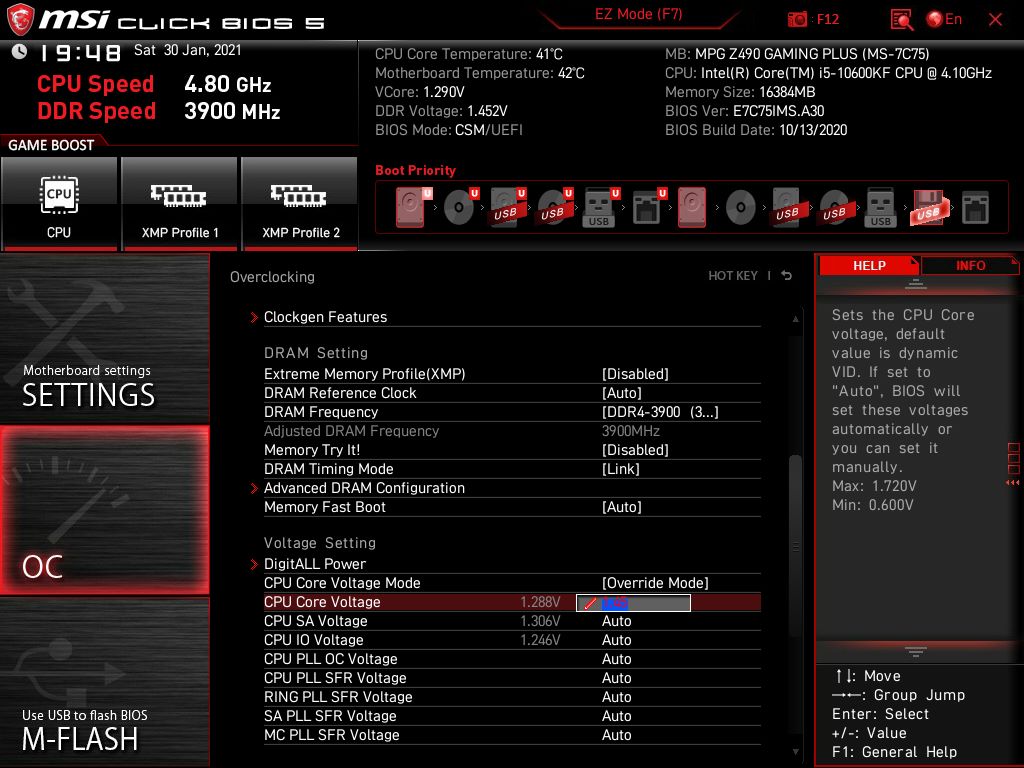Open the OC overclocking section
This screenshot has height=768, width=1024.
[104, 510]
